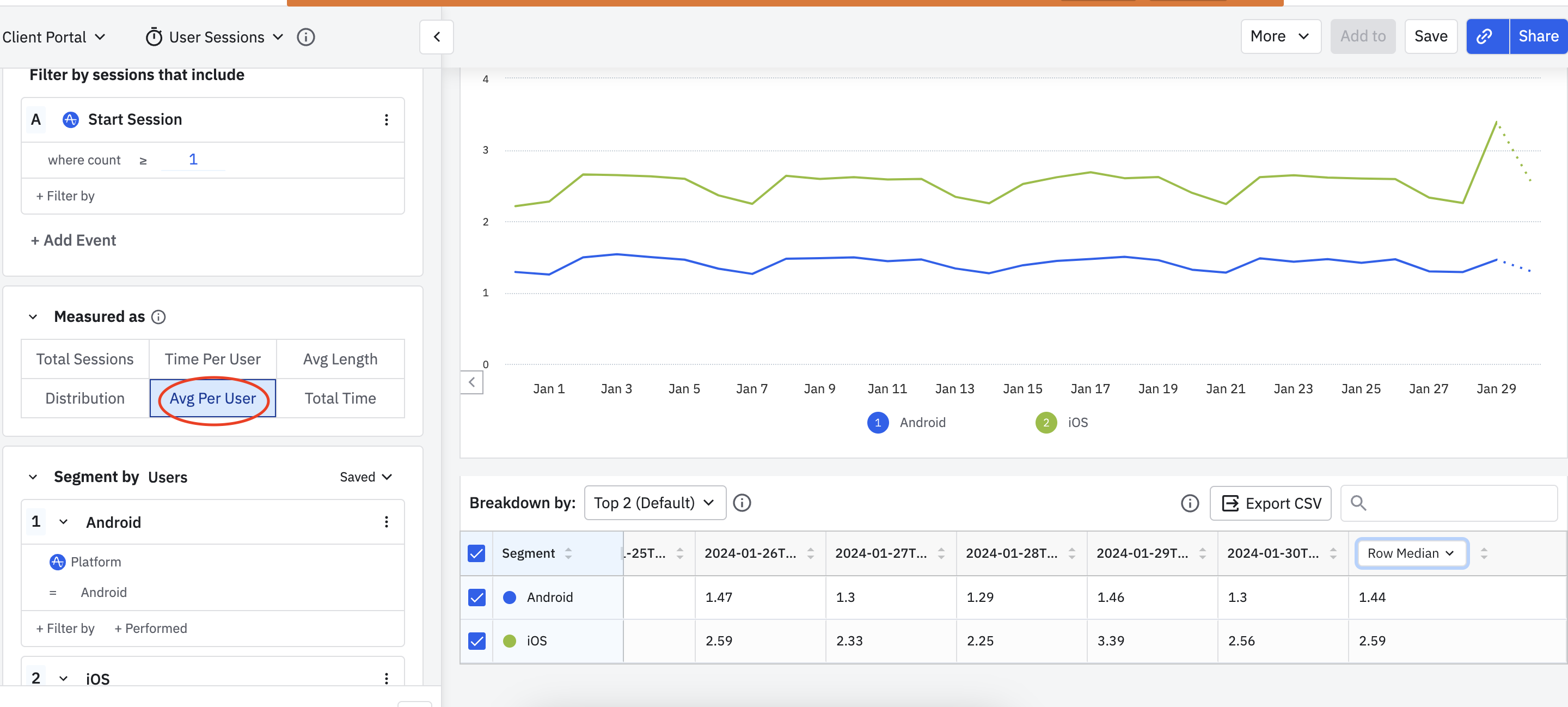Click the chart scroll-left arrow
Viewport: 1568px width, 707px height.
[471, 382]
